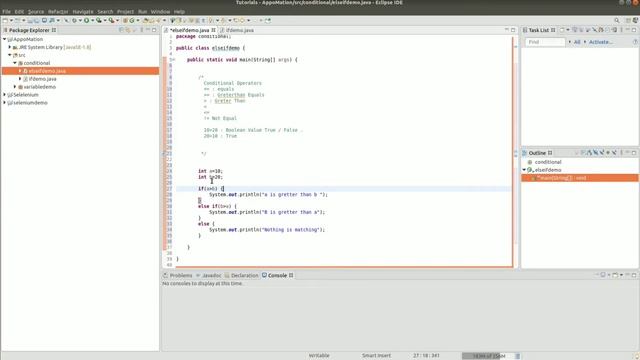Click the New file toolbar icon
Viewport: 640px width, 360px height.
point(5,20)
